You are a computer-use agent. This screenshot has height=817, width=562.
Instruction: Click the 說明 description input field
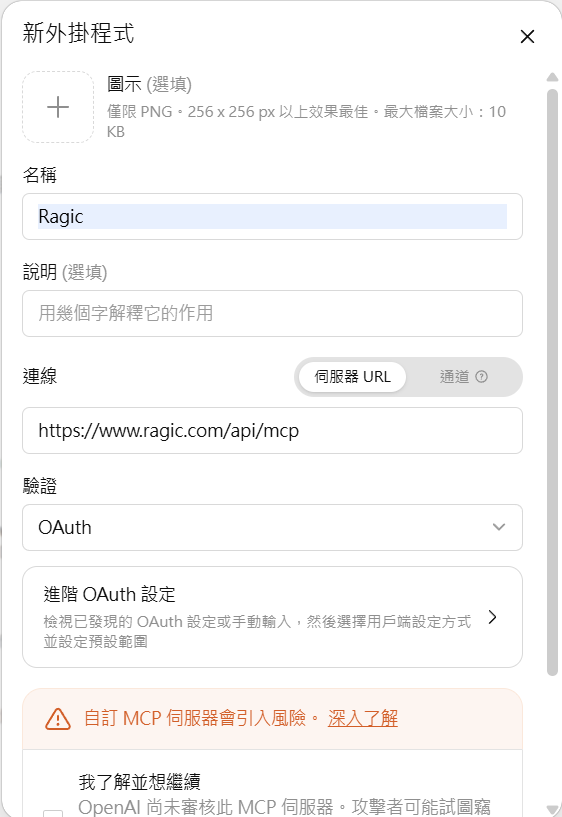coord(272,313)
